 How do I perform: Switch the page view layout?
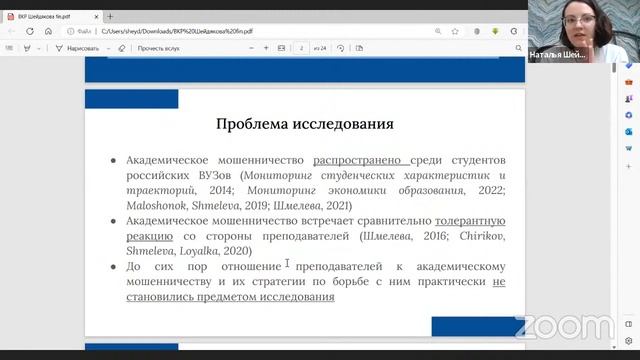tap(359, 48)
